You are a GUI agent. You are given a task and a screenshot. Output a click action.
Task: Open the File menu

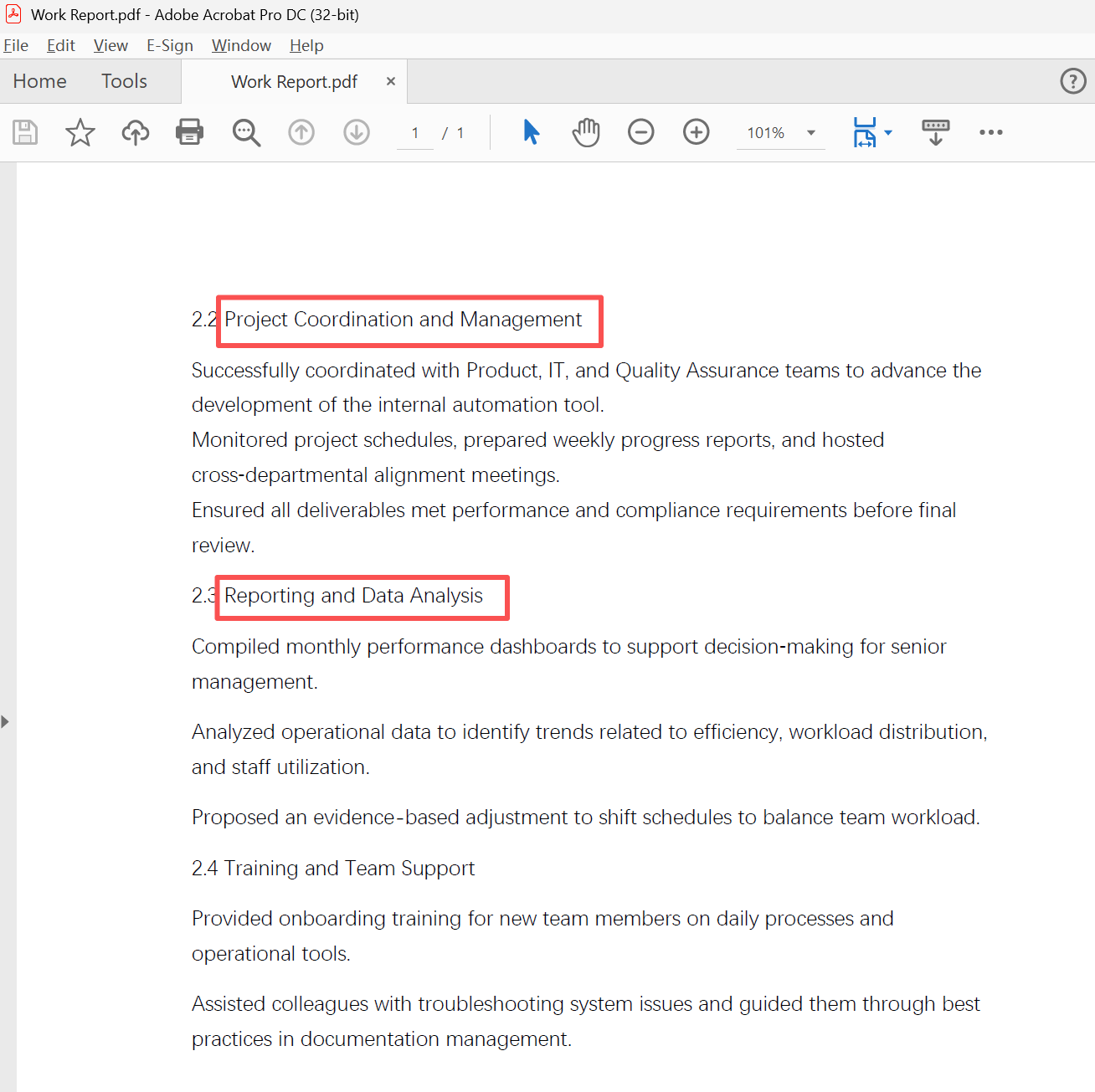pos(16,45)
